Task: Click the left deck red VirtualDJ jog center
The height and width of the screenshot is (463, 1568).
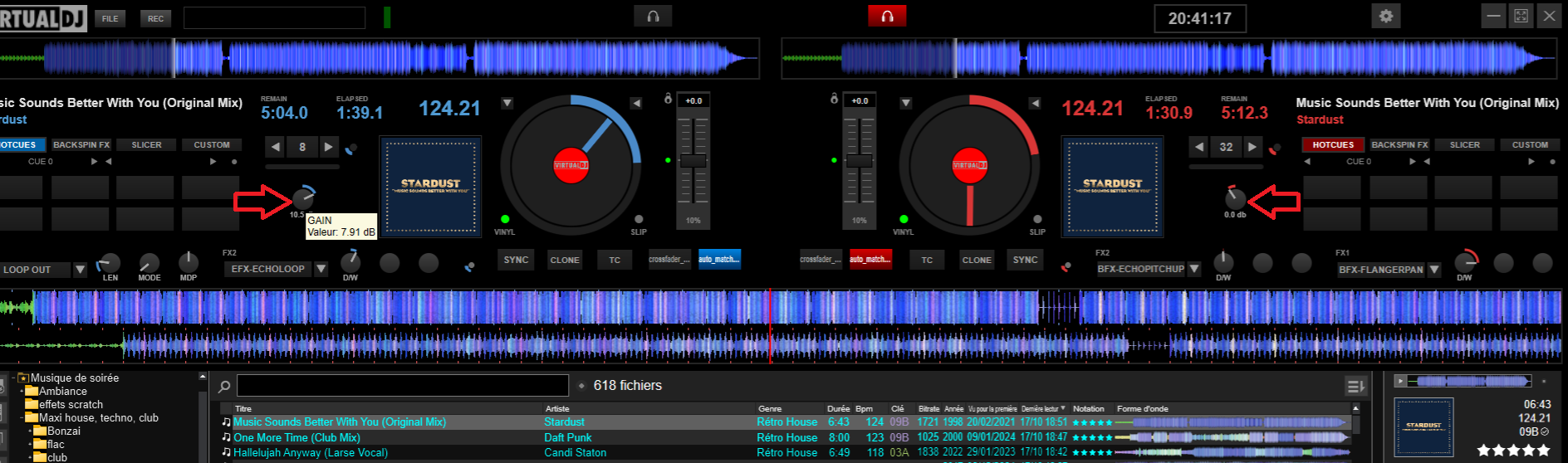Action: pos(571,164)
